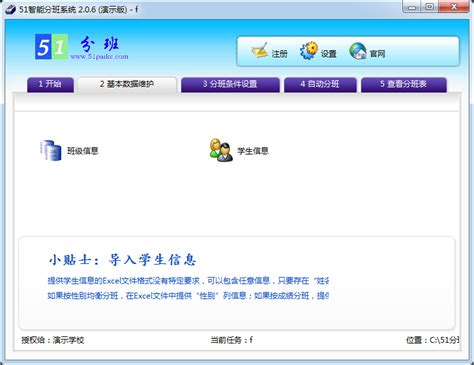Click the 当前任务：f status text
474x365 pixels.
click(231, 340)
